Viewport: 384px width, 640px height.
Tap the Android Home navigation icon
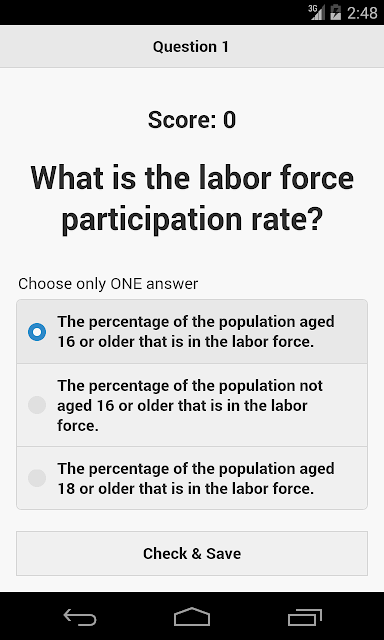pyautogui.click(x=192, y=617)
